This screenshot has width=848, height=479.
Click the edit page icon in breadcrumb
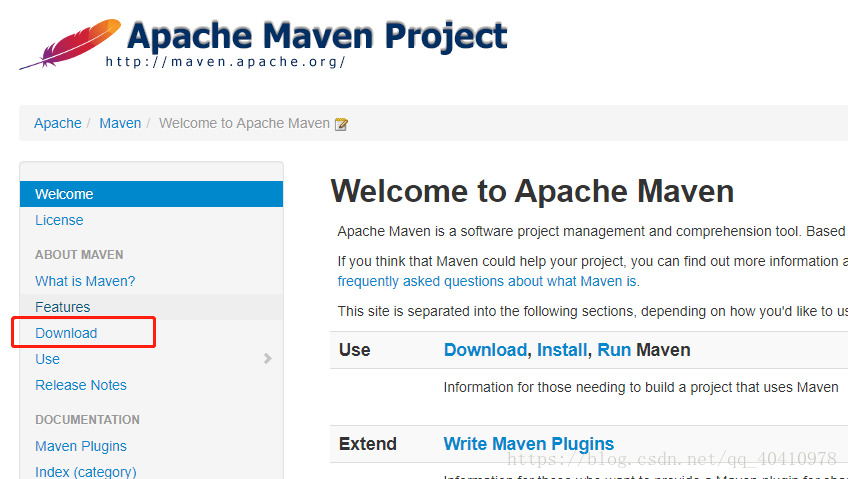(341, 124)
